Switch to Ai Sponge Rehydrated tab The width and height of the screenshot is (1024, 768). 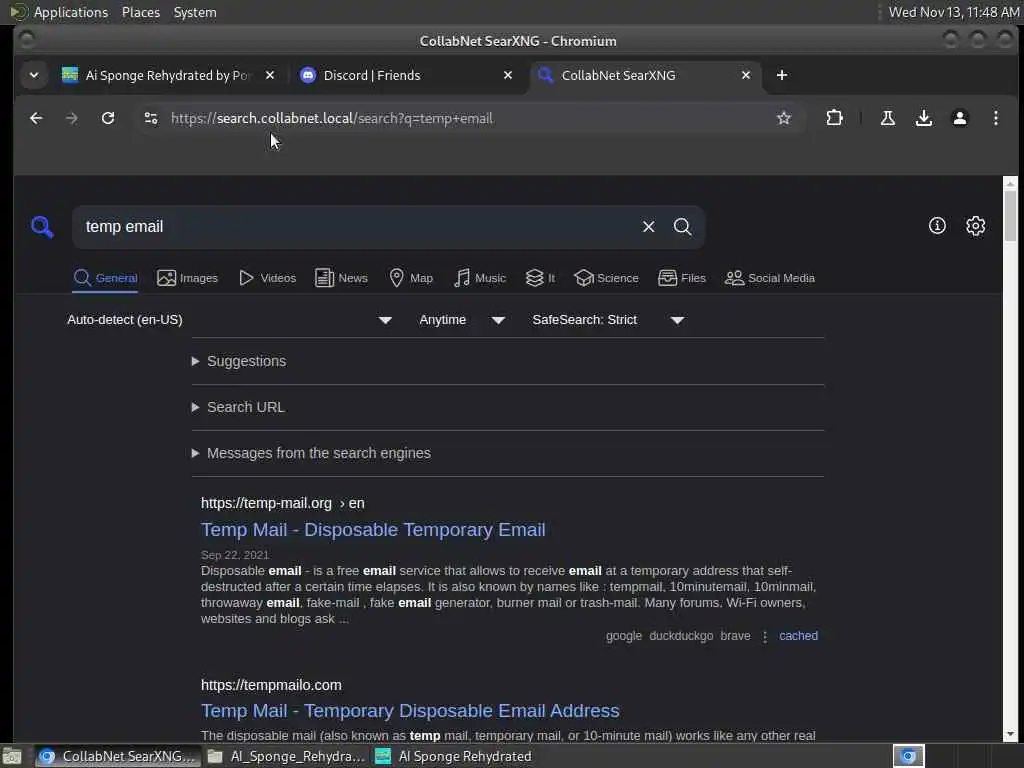click(x=167, y=75)
